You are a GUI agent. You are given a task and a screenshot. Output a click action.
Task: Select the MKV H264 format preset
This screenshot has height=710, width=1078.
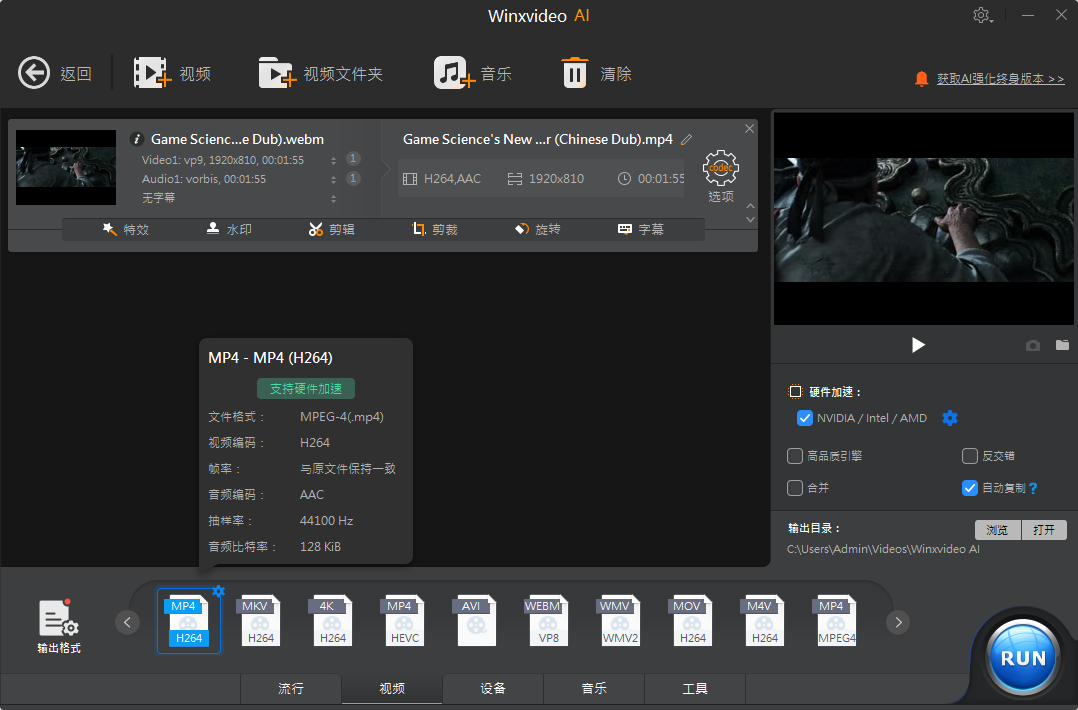[261, 621]
